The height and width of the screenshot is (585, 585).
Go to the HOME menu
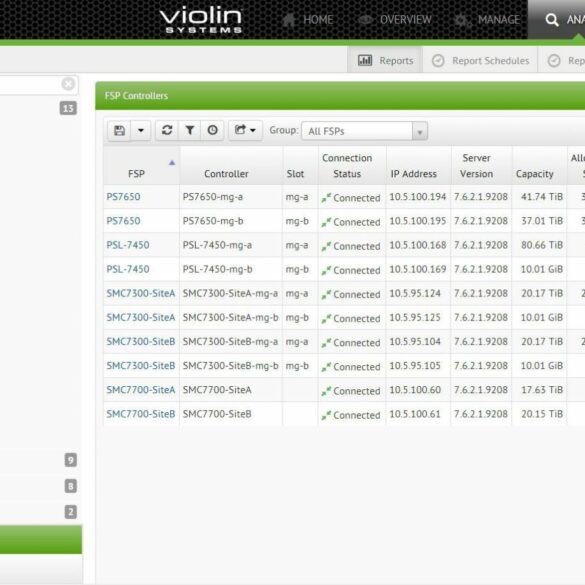coord(308,19)
